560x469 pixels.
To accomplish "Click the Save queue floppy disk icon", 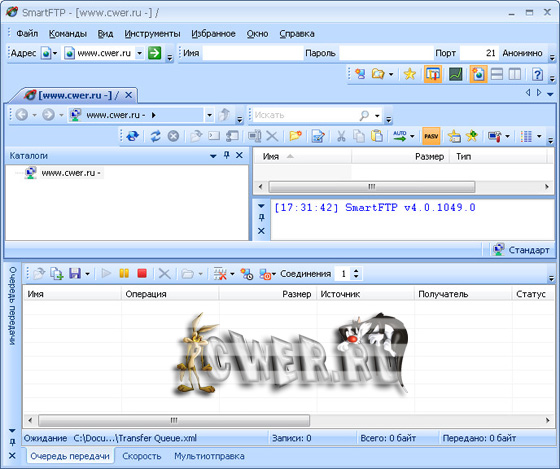I will click(75, 274).
